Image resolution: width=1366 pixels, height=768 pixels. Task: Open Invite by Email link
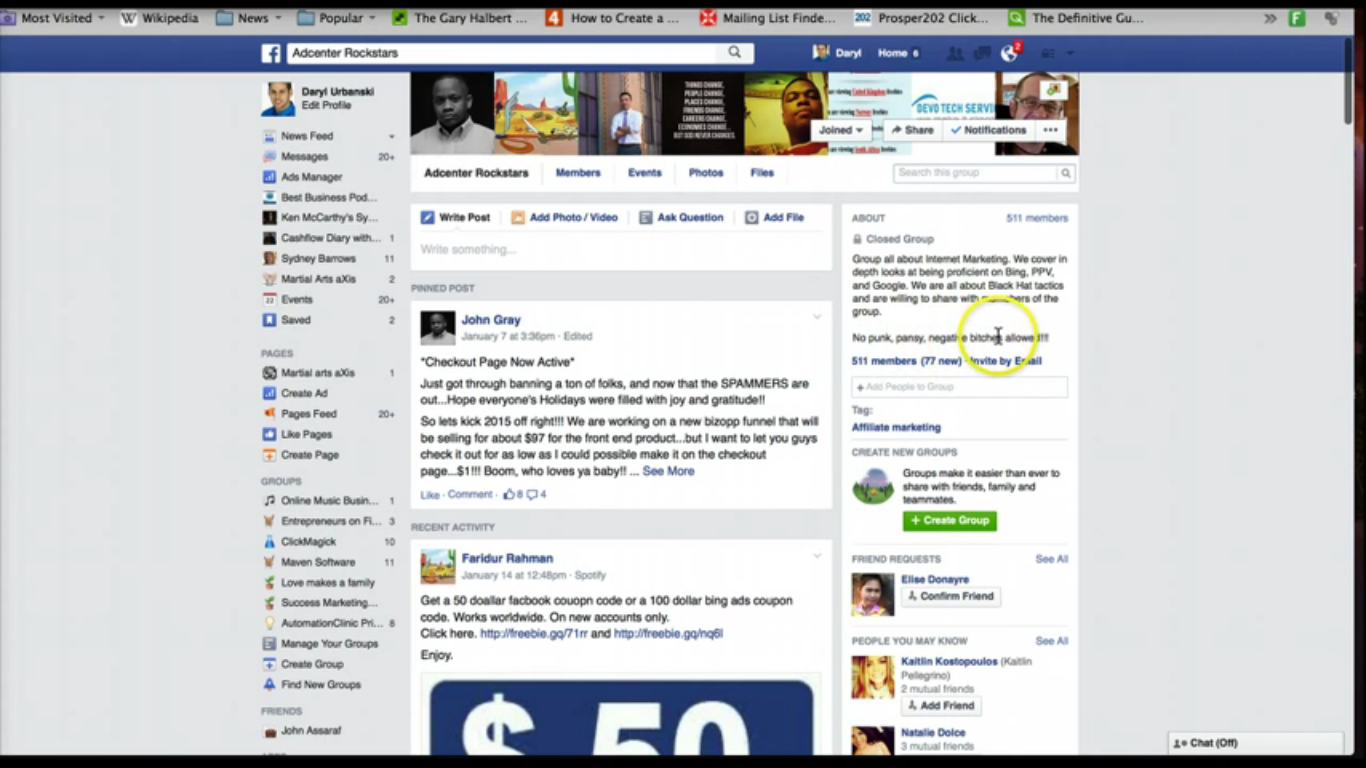pyautogui.click(x=1006, y=361)
